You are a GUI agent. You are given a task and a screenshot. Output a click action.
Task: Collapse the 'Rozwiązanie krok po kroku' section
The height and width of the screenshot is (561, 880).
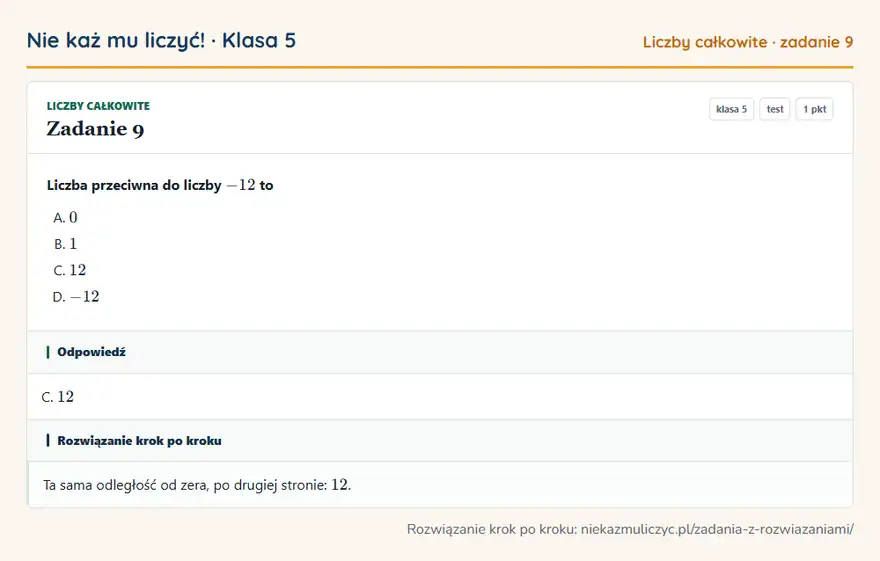(x=440, y=441)
